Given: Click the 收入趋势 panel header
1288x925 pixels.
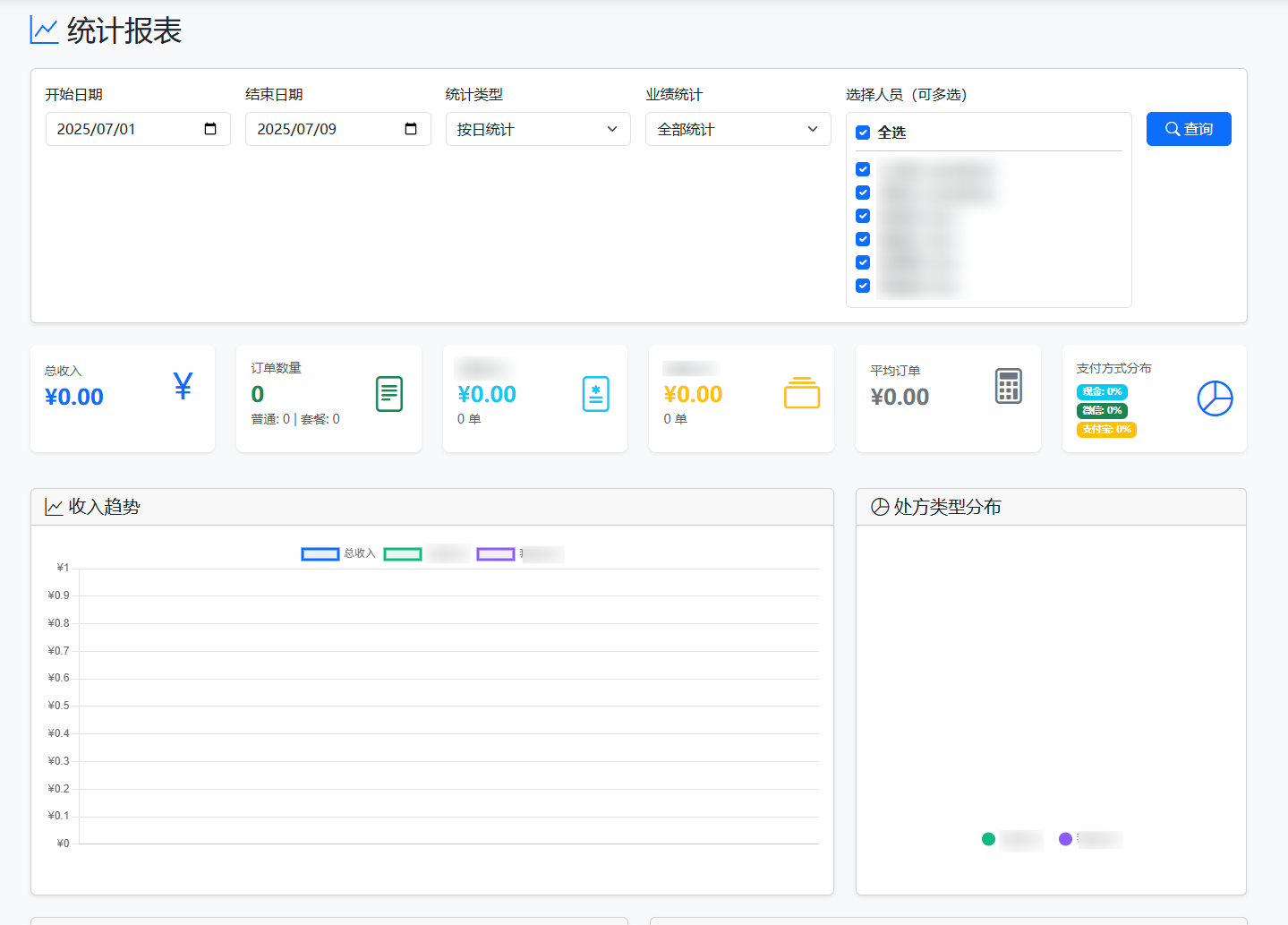Looking at the screenshot, I should click(x=431, y=507).
